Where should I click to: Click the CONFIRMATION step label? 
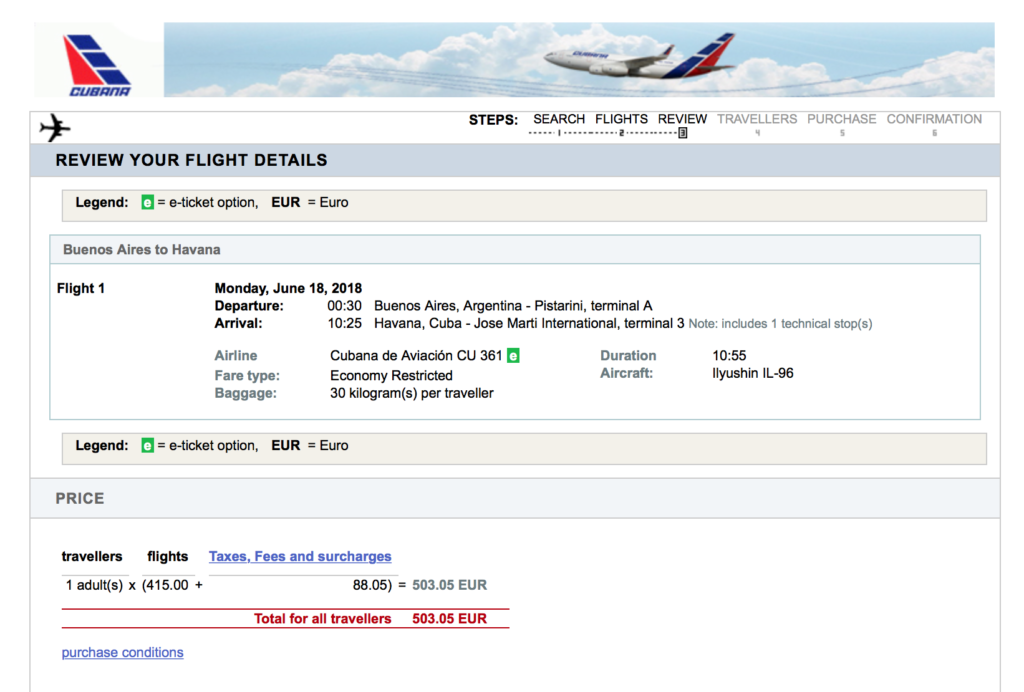(934, 118)
